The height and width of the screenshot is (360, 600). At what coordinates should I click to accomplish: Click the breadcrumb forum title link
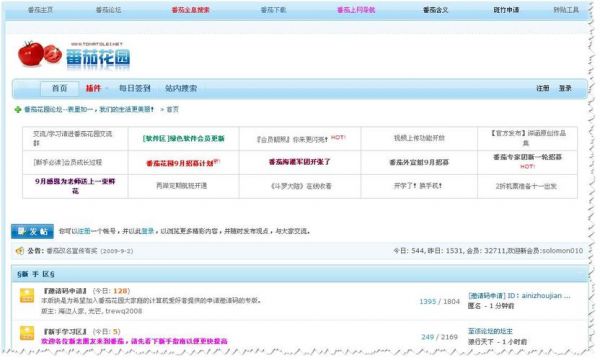coord(89,109)
